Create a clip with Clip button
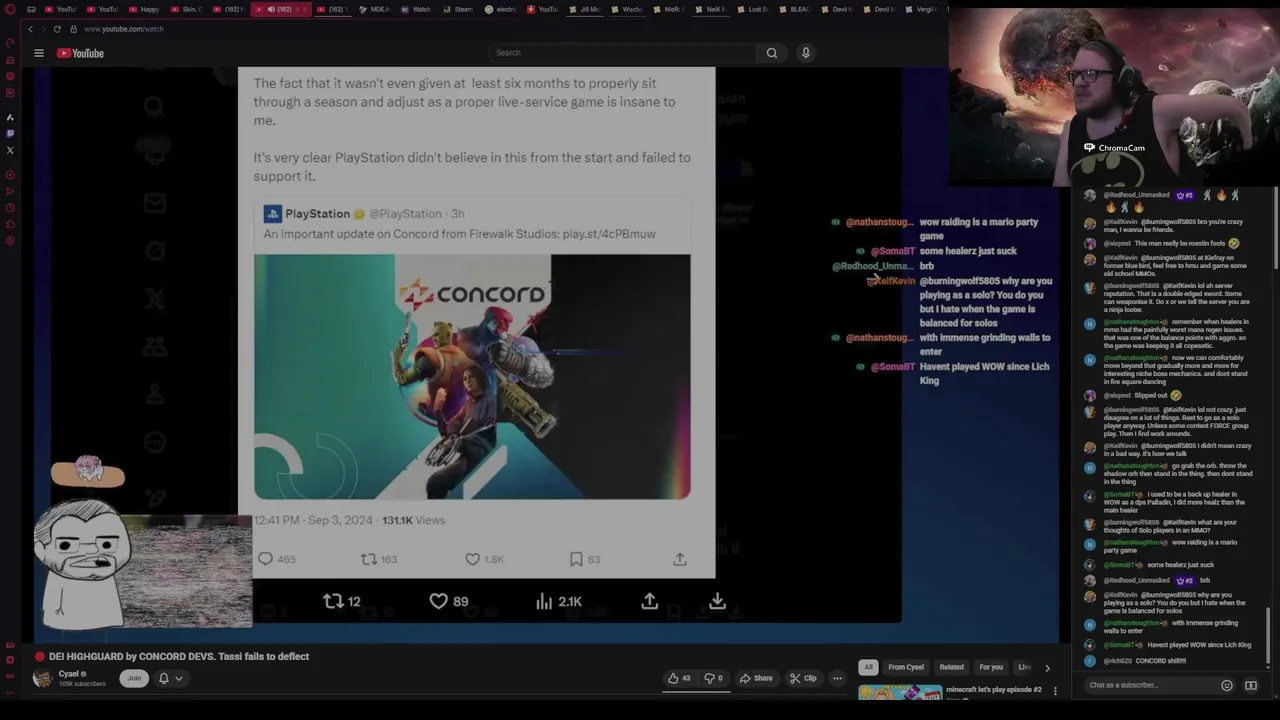The width and height of the screenshot is (1280, 720). click(x=803, y=678)
